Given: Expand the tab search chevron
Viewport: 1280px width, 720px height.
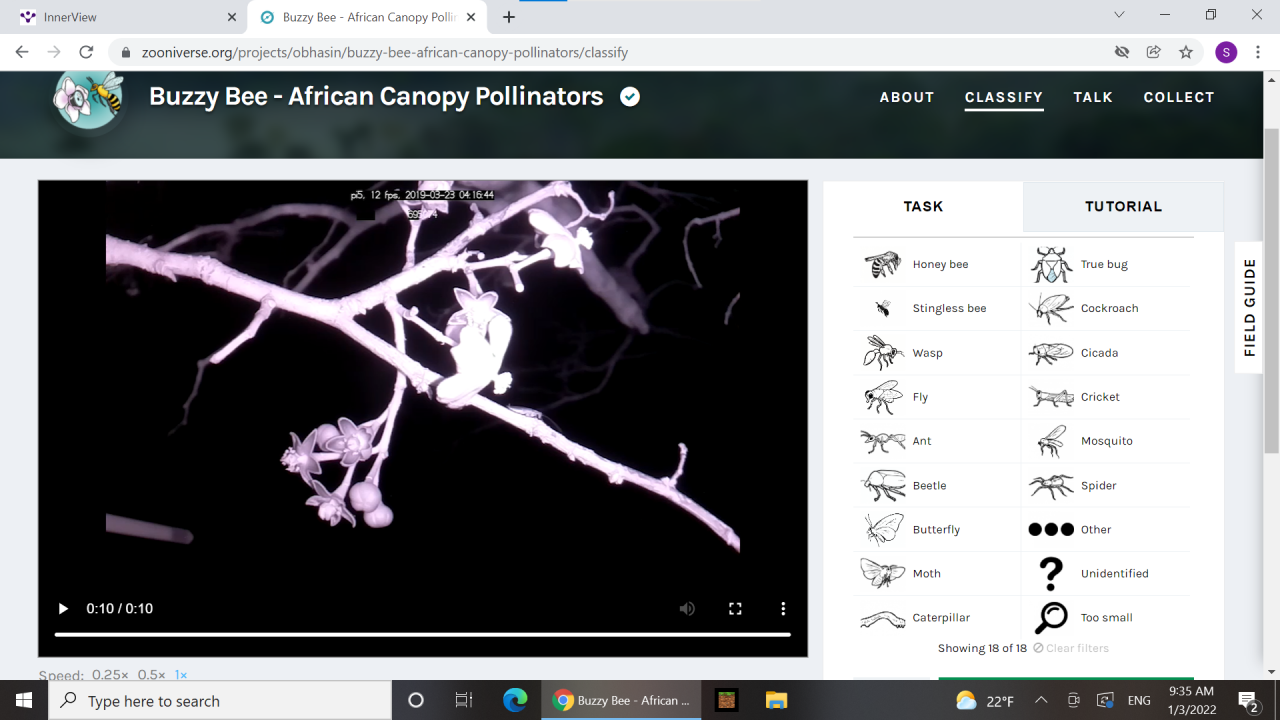Looking at the screenshot, I should pos(1119,15).
